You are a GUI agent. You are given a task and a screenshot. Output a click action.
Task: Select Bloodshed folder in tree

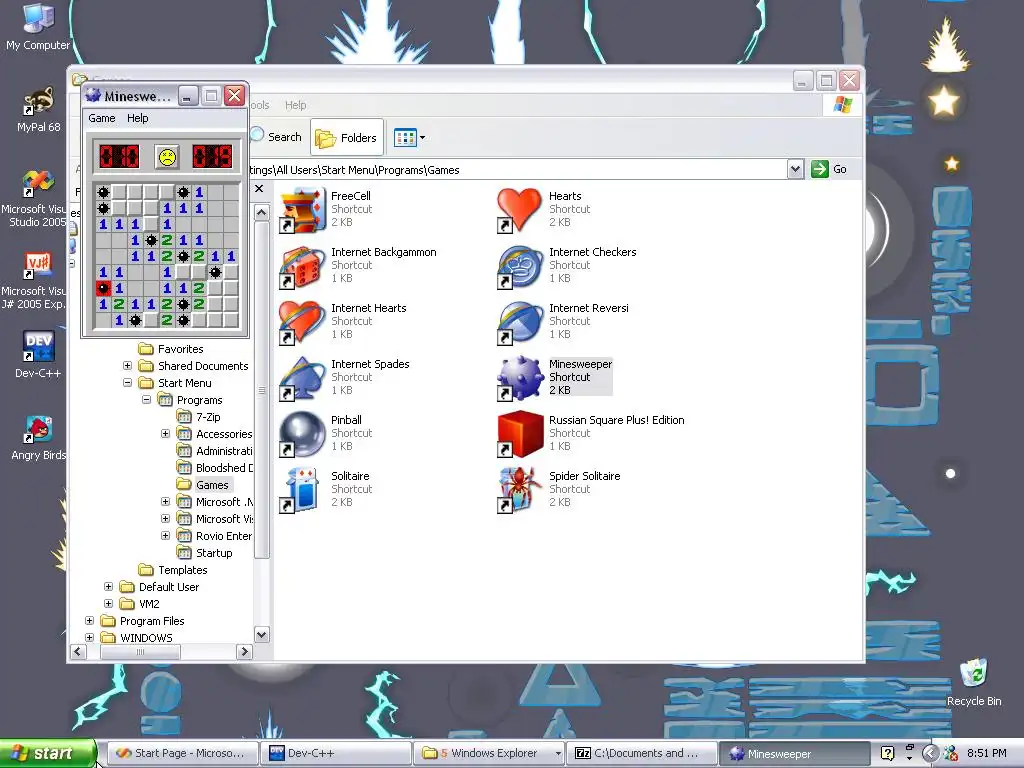[215, 468]
